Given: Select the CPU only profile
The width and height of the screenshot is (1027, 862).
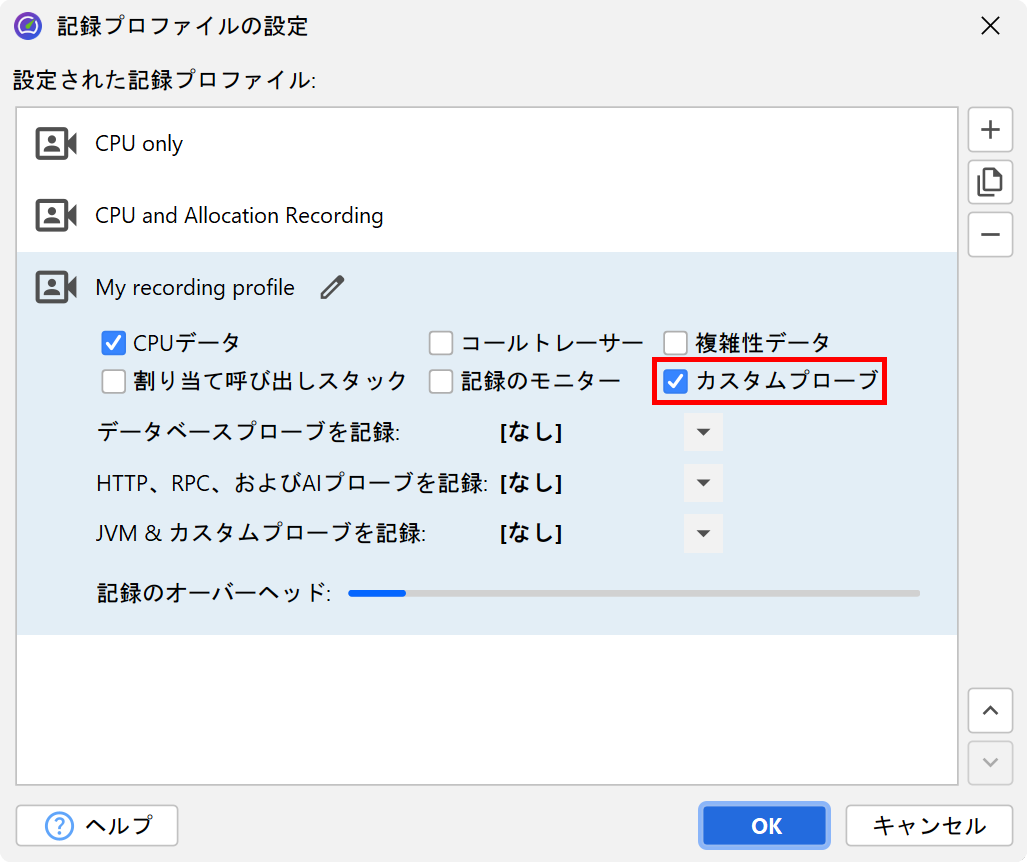Looking at the screenshot, I should (x=139, y=144).
